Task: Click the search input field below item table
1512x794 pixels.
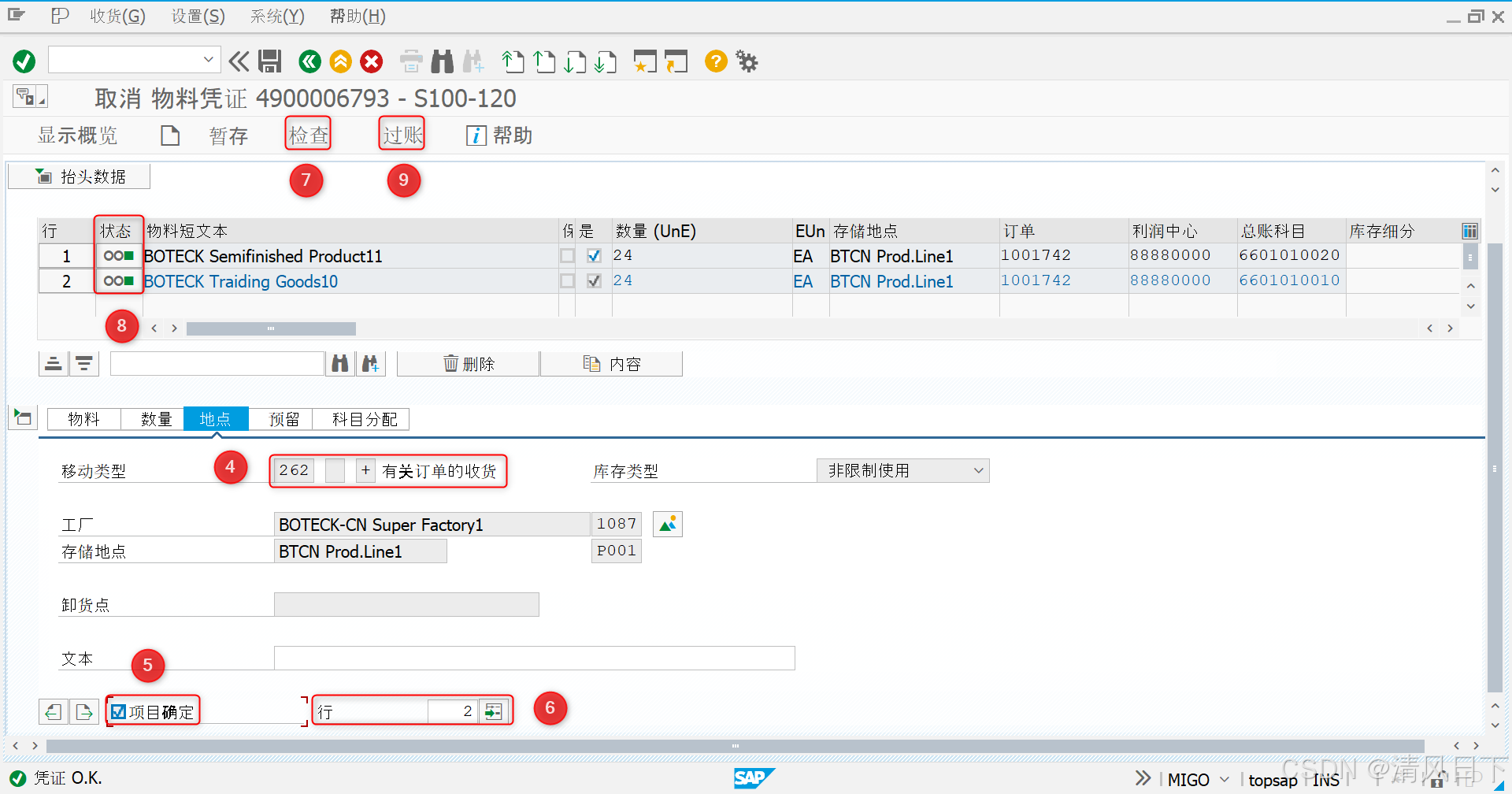Action: [x=217, y=363]
